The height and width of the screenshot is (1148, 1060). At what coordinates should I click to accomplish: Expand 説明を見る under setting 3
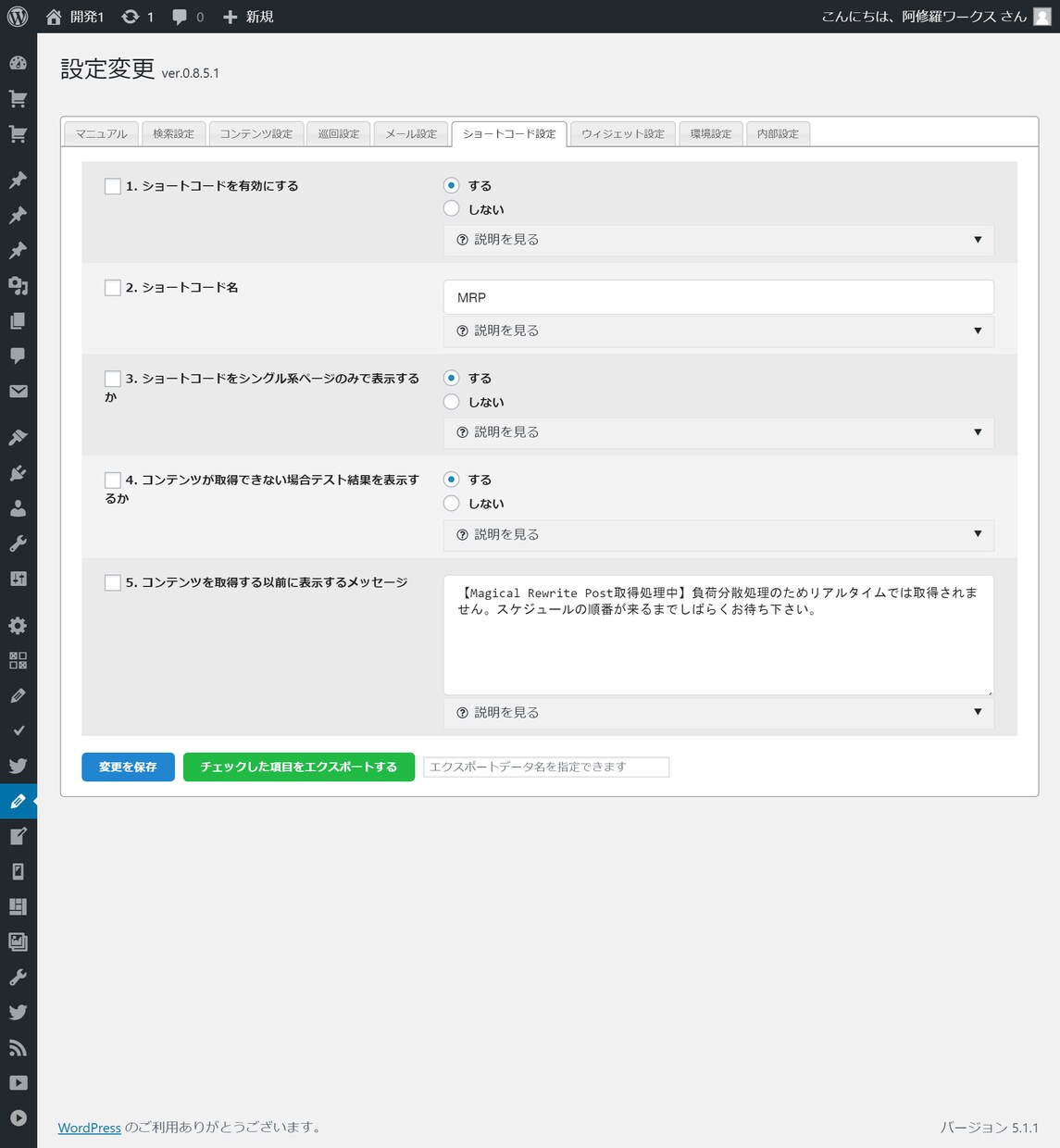[x=718, y=432]
